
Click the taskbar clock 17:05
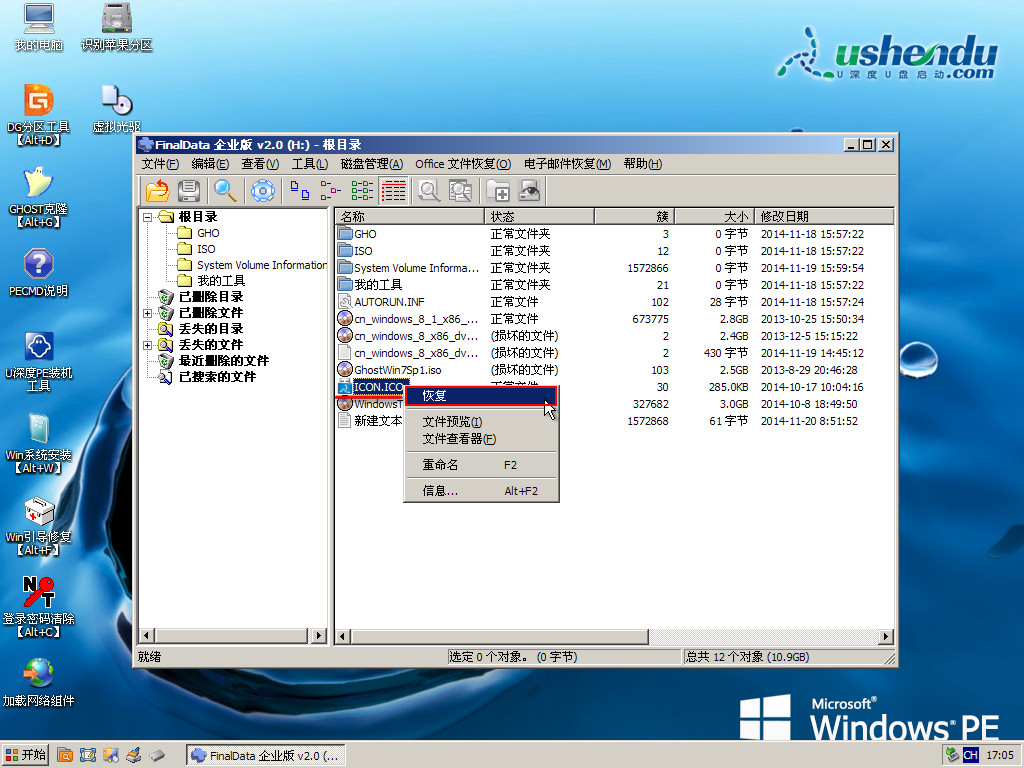pyautogui.click(x=1000, y=756)
